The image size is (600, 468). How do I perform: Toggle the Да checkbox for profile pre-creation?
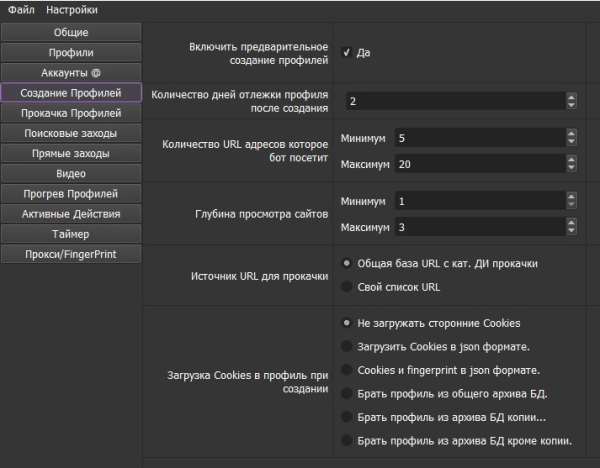346,52
